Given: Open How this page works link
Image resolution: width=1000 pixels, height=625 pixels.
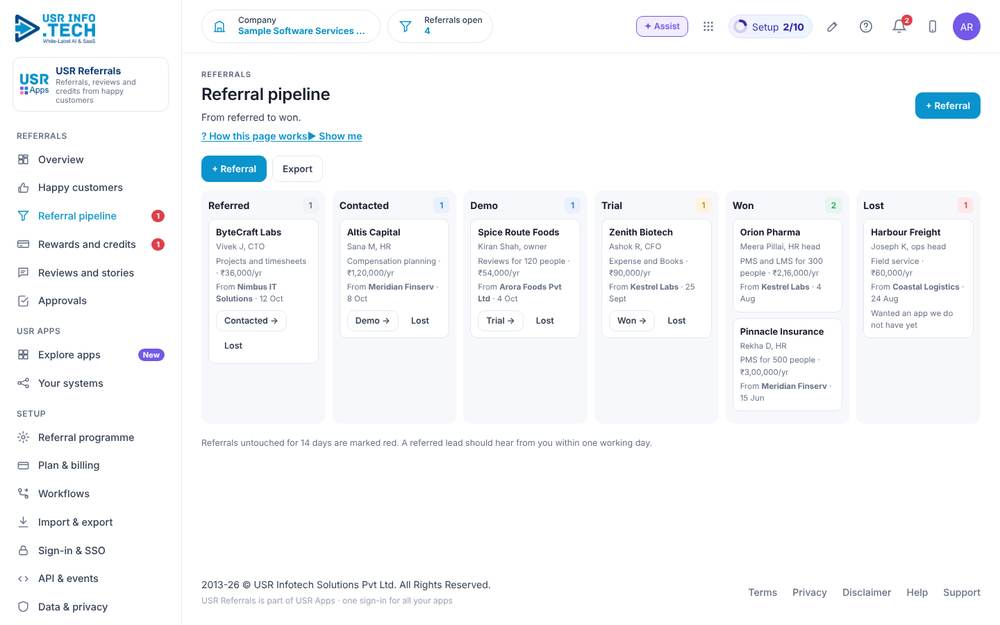Looking at the screenshot, I should [x=254, y=136].
